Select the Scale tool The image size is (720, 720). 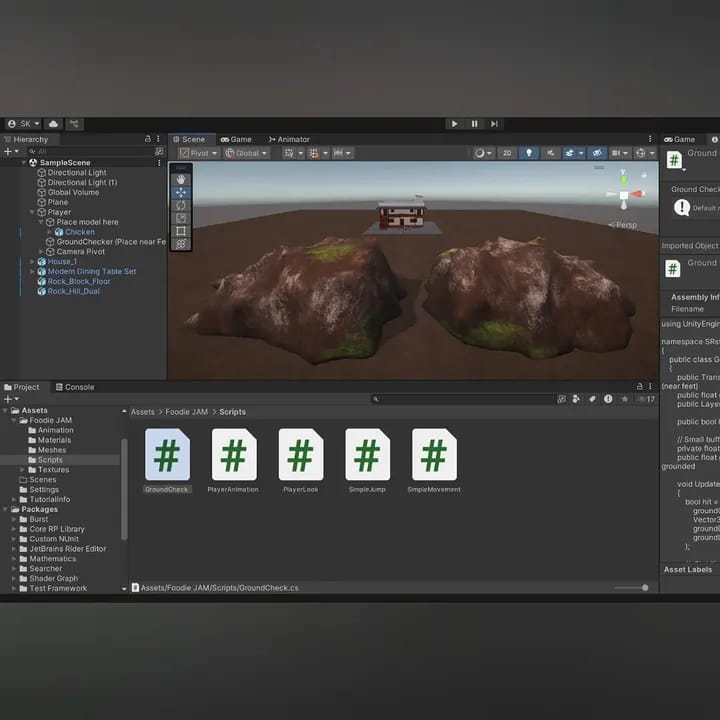click(x=181, y=218)
